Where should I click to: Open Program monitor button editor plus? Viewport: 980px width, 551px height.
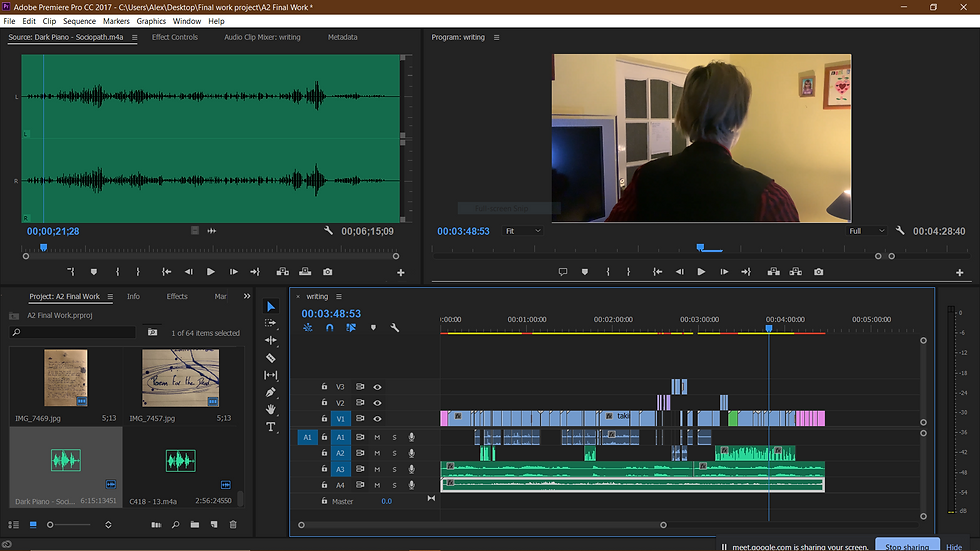[x=959, y=272]
